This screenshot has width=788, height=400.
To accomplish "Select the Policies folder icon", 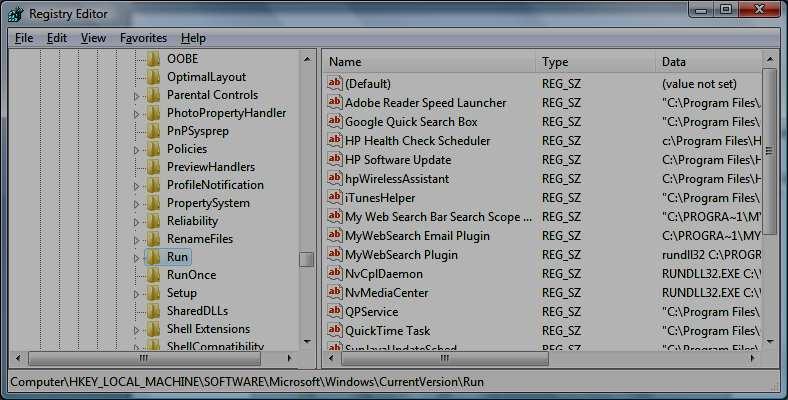I will tap(153, 149).
